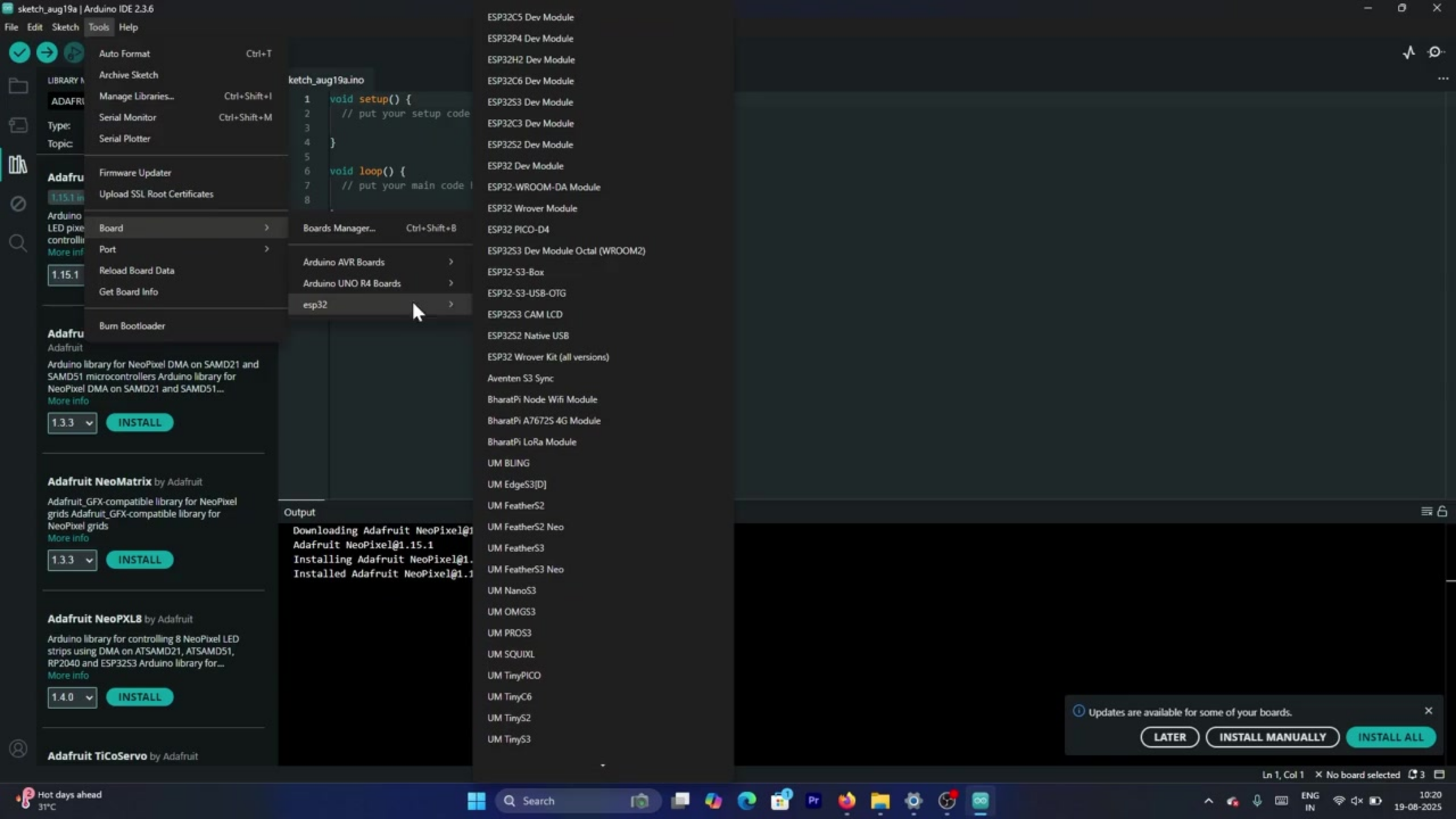
Task: Click the editor more options ellipsis
Action: 1443,79
